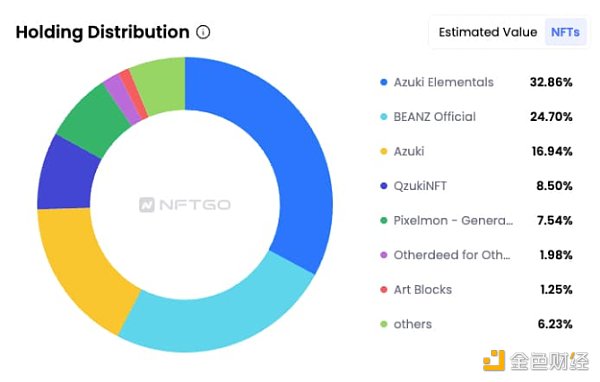Click the NFTGO logo in chart center
Image resolution: width=600 pixels, height=382 pixels.
(x=185, y=205)
